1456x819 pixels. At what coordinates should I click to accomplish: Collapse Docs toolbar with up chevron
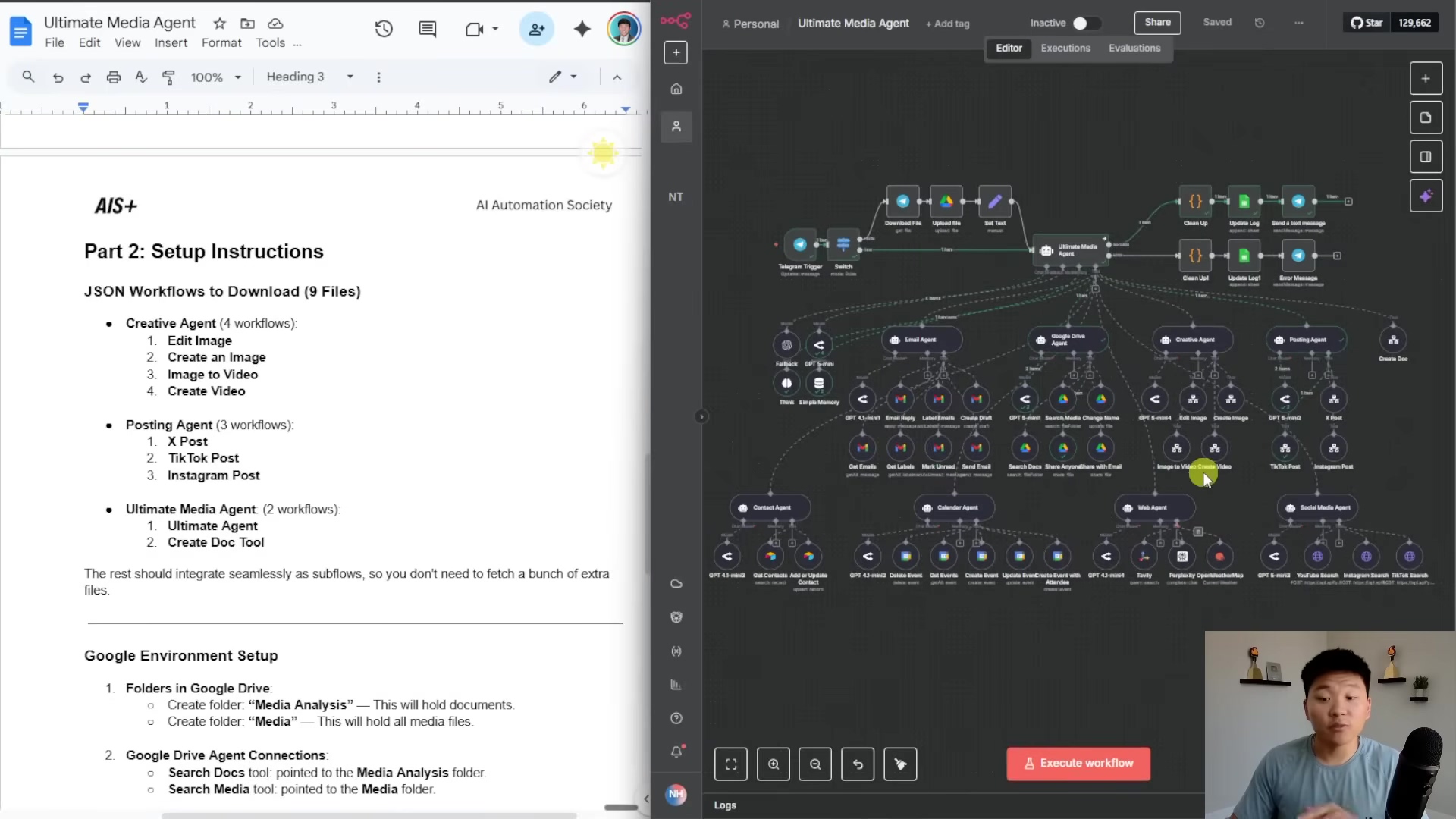point(617,77)
